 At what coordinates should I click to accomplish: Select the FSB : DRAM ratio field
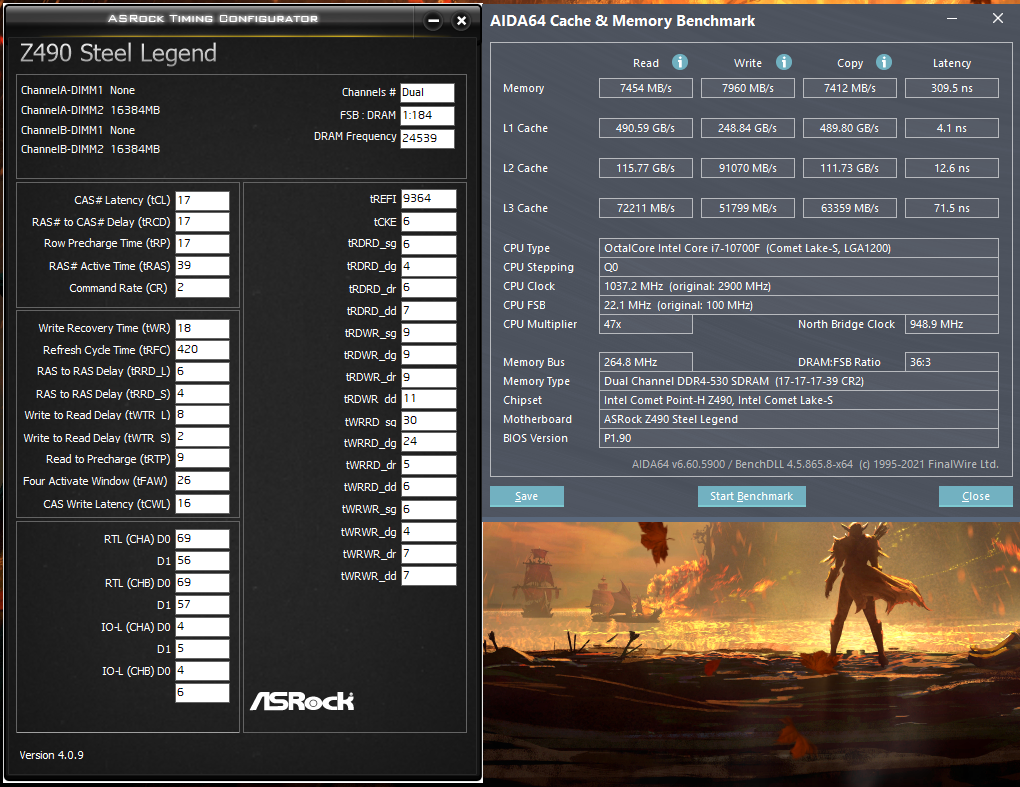tap(427, 115)
